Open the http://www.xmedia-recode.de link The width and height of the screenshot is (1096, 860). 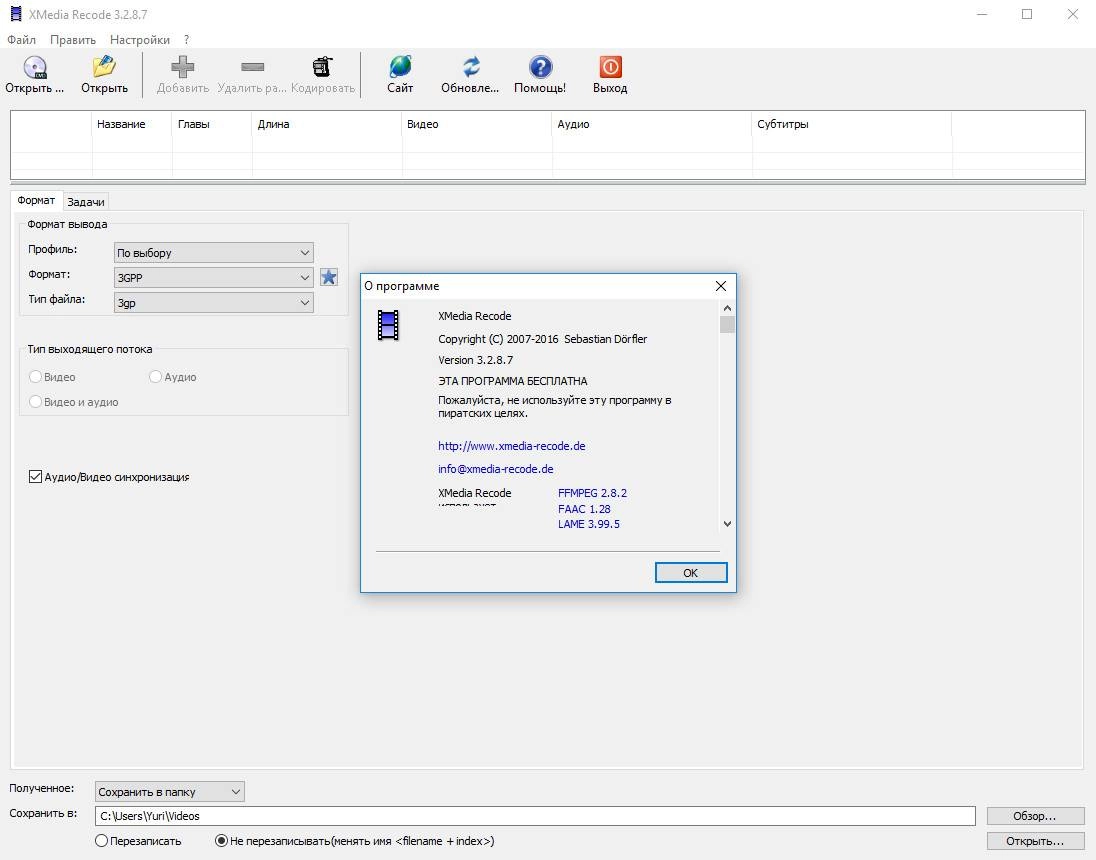(x=512, y=446)
